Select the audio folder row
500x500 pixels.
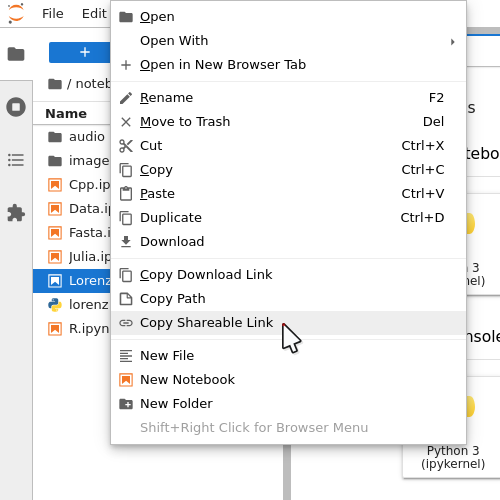(x=72, y=137)
